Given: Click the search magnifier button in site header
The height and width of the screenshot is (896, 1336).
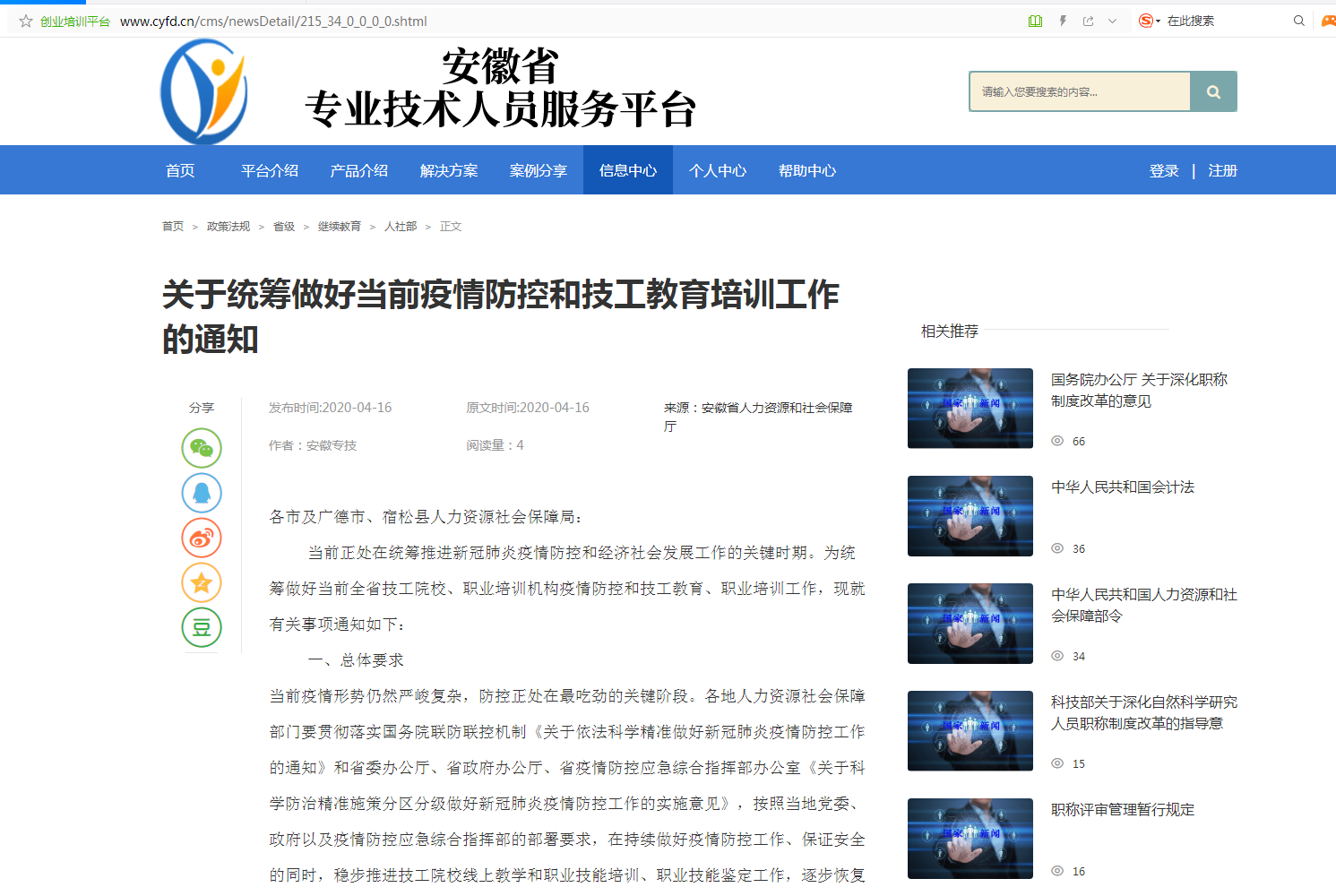Looking at the screenshot, I should [1213, 91].
